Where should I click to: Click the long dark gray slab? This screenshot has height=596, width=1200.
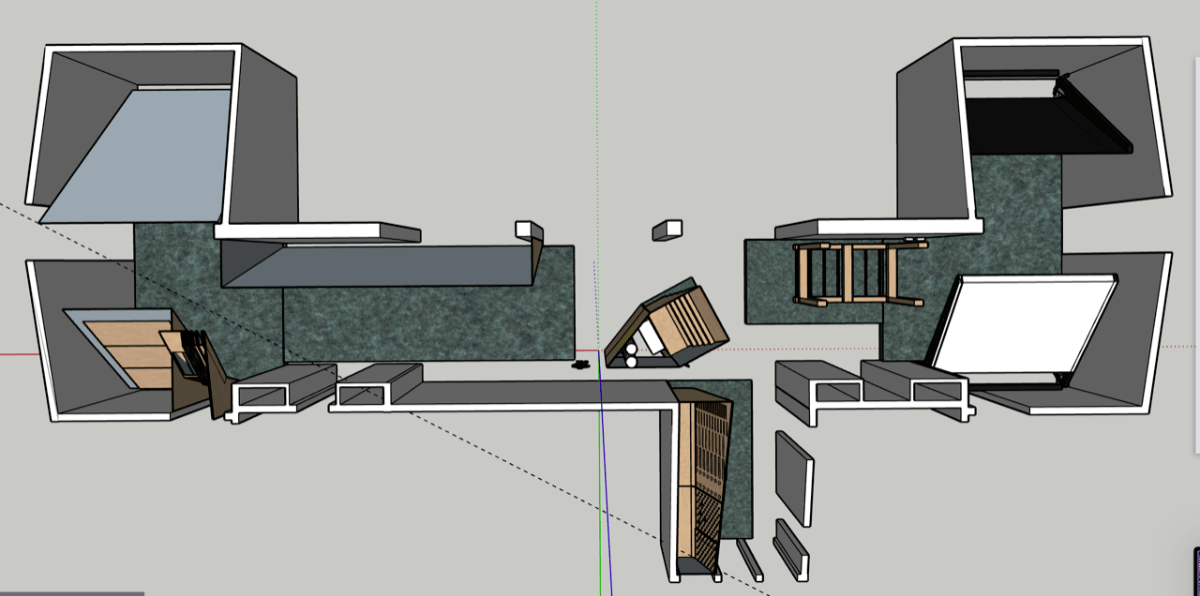(x=378, y=266)
